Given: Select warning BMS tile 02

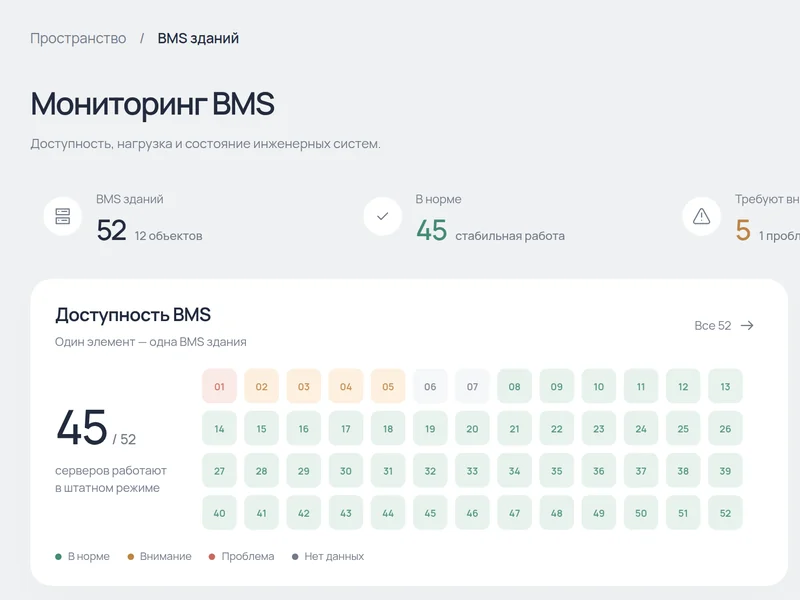Looking at the screenshot, I should coord(262,386).
